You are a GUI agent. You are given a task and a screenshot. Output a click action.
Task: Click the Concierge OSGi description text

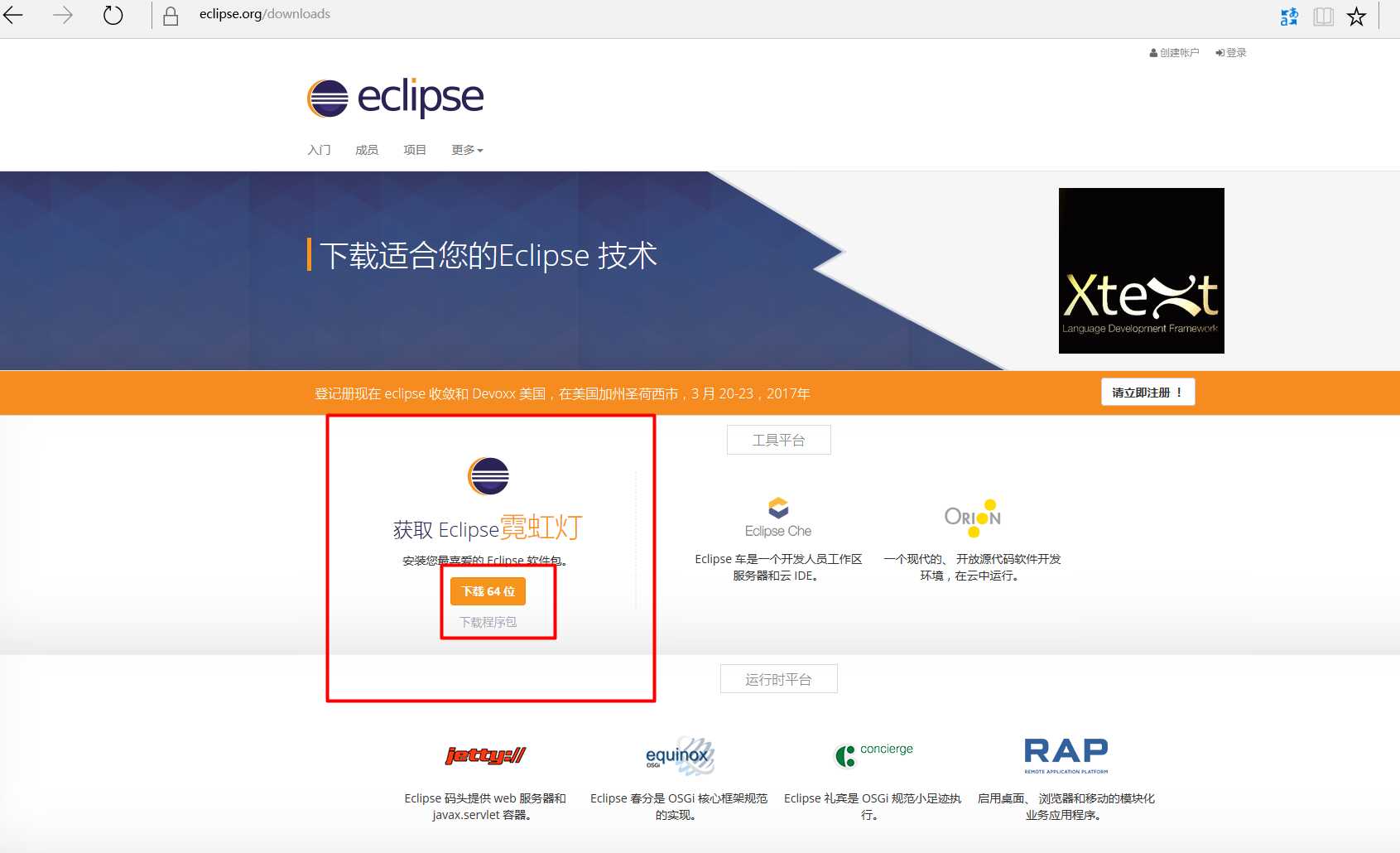click(873, 807)
